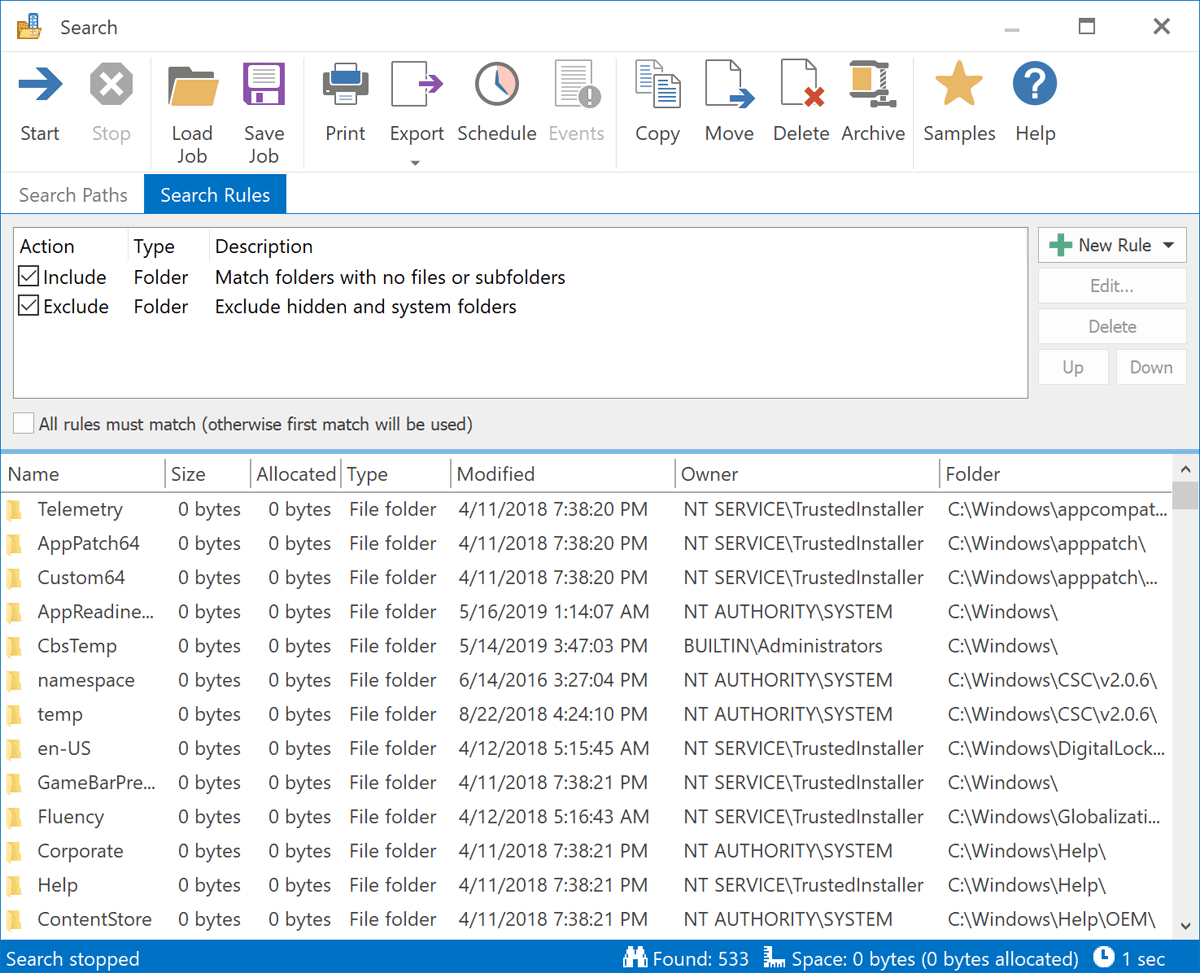
Task: Open Samples with the star icon
Action: (x=959, y=85)
